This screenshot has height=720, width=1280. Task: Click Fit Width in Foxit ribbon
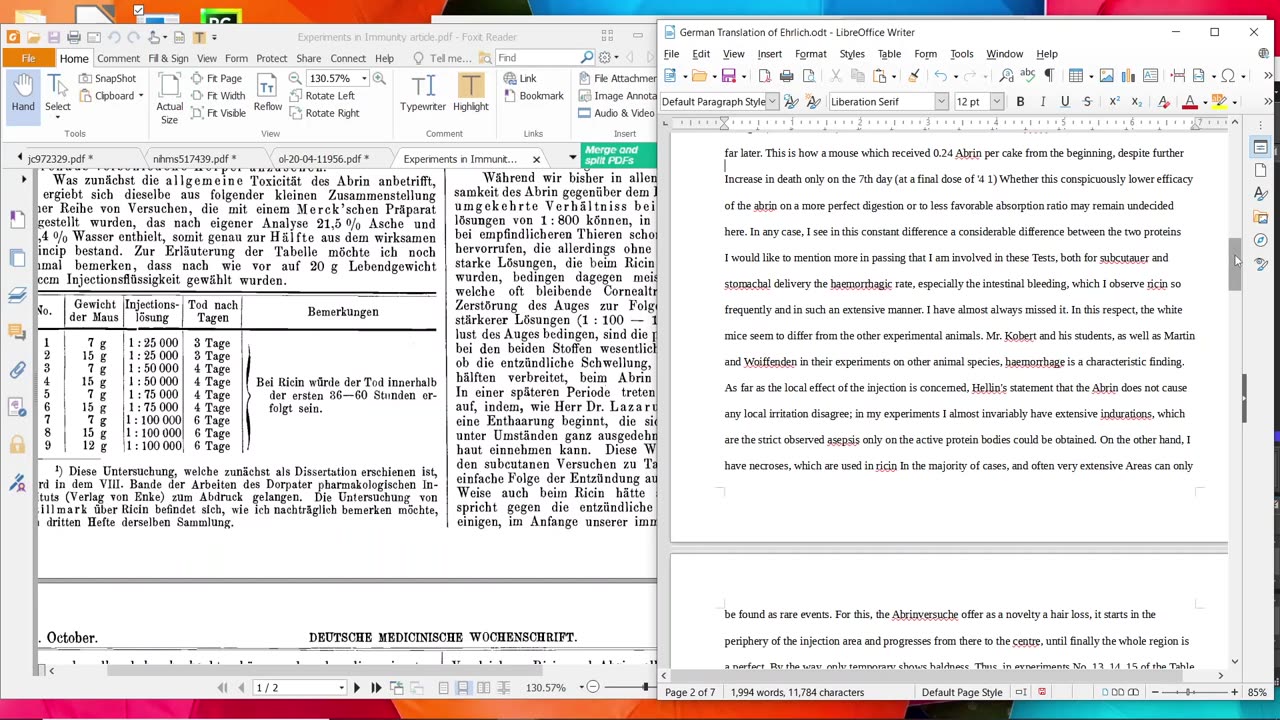pyautogui.click(x=217, y=96)
